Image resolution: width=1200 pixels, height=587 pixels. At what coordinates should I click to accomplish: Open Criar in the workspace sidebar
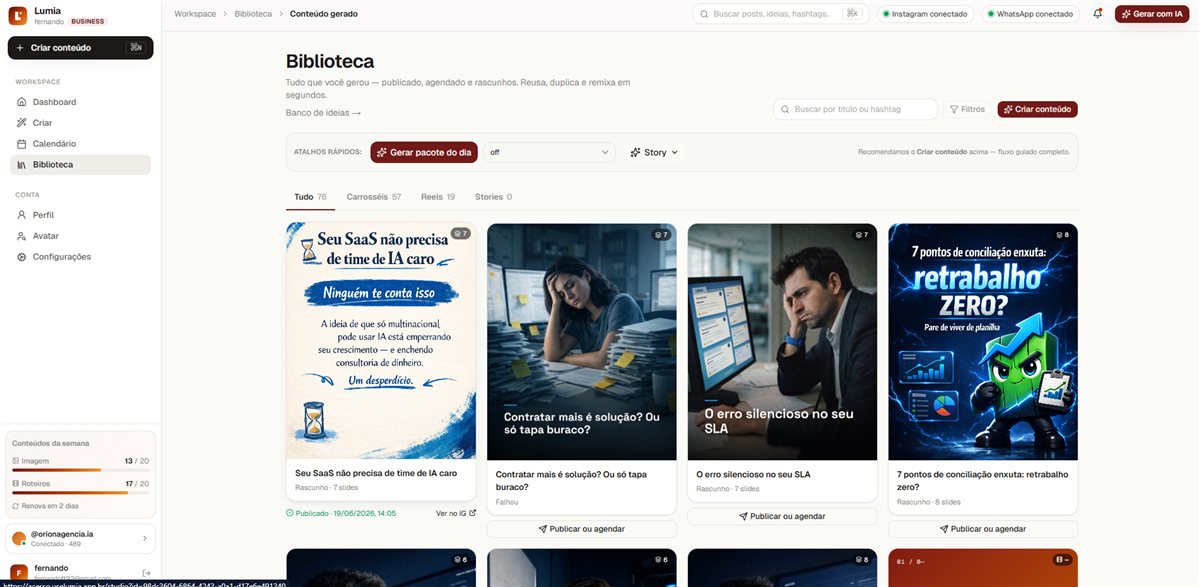click(x=80, y=123)
